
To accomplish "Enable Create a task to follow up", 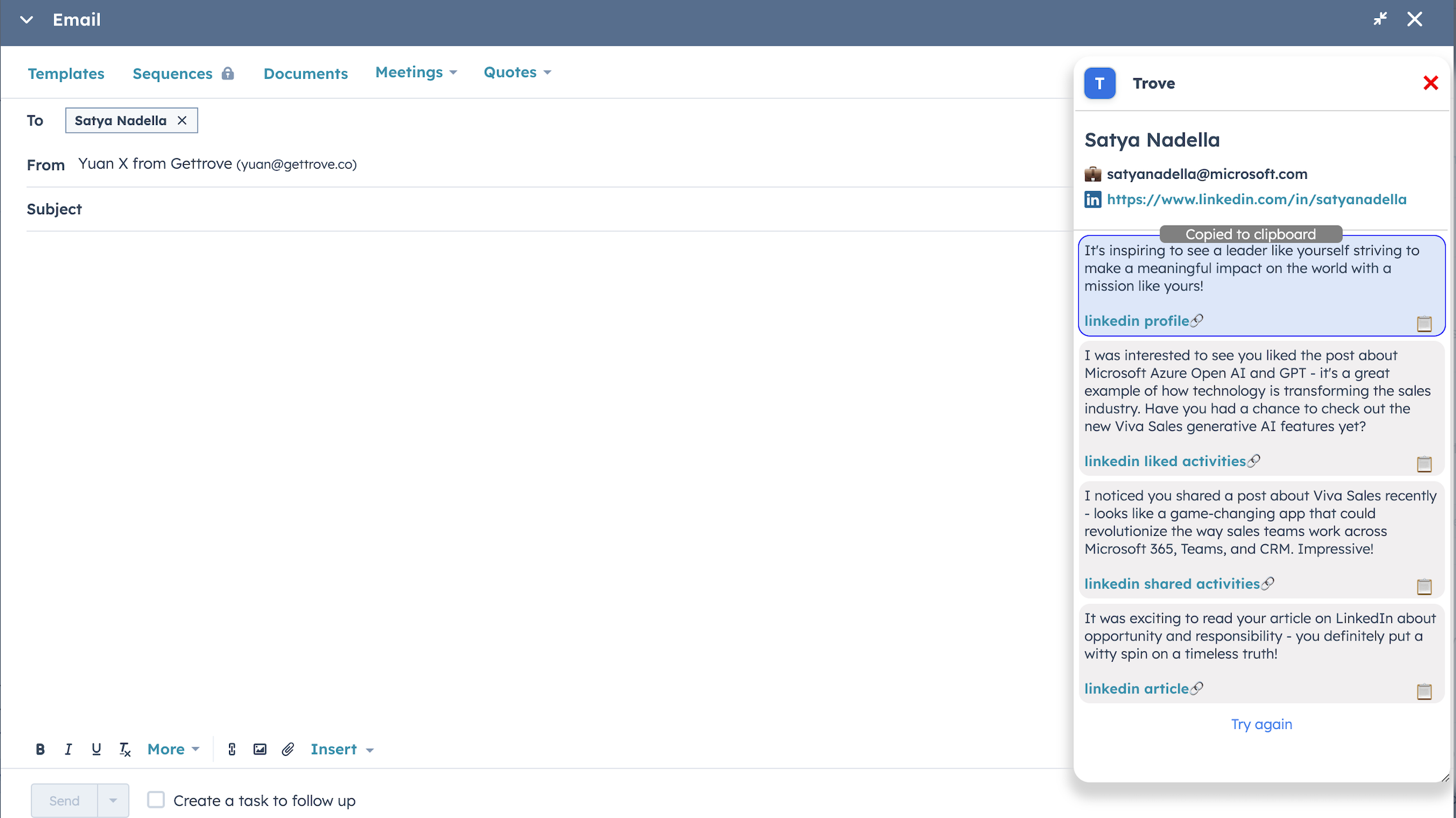I will (x=156, y=799).
